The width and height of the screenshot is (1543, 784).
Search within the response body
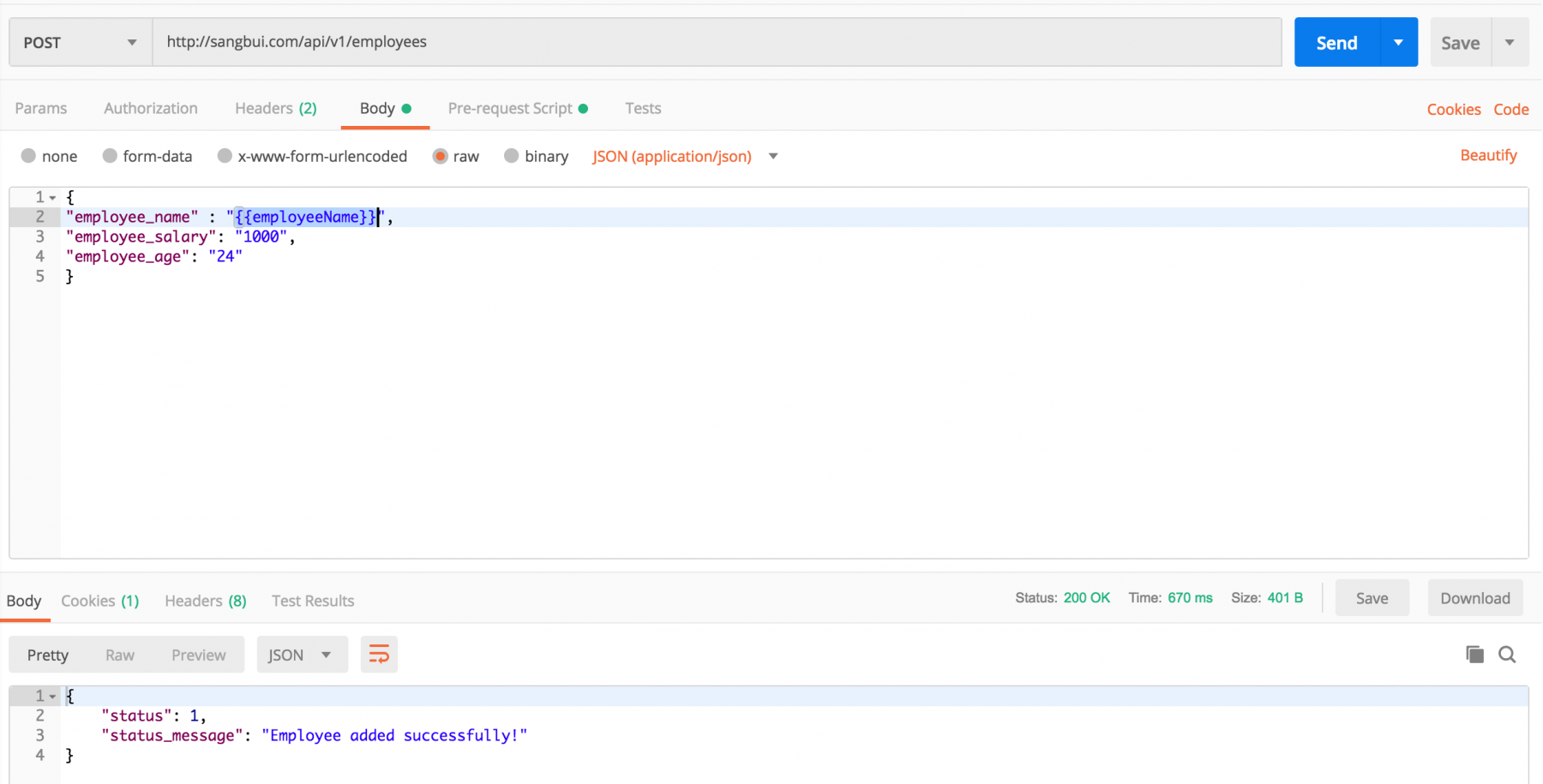coord(1507,654)
